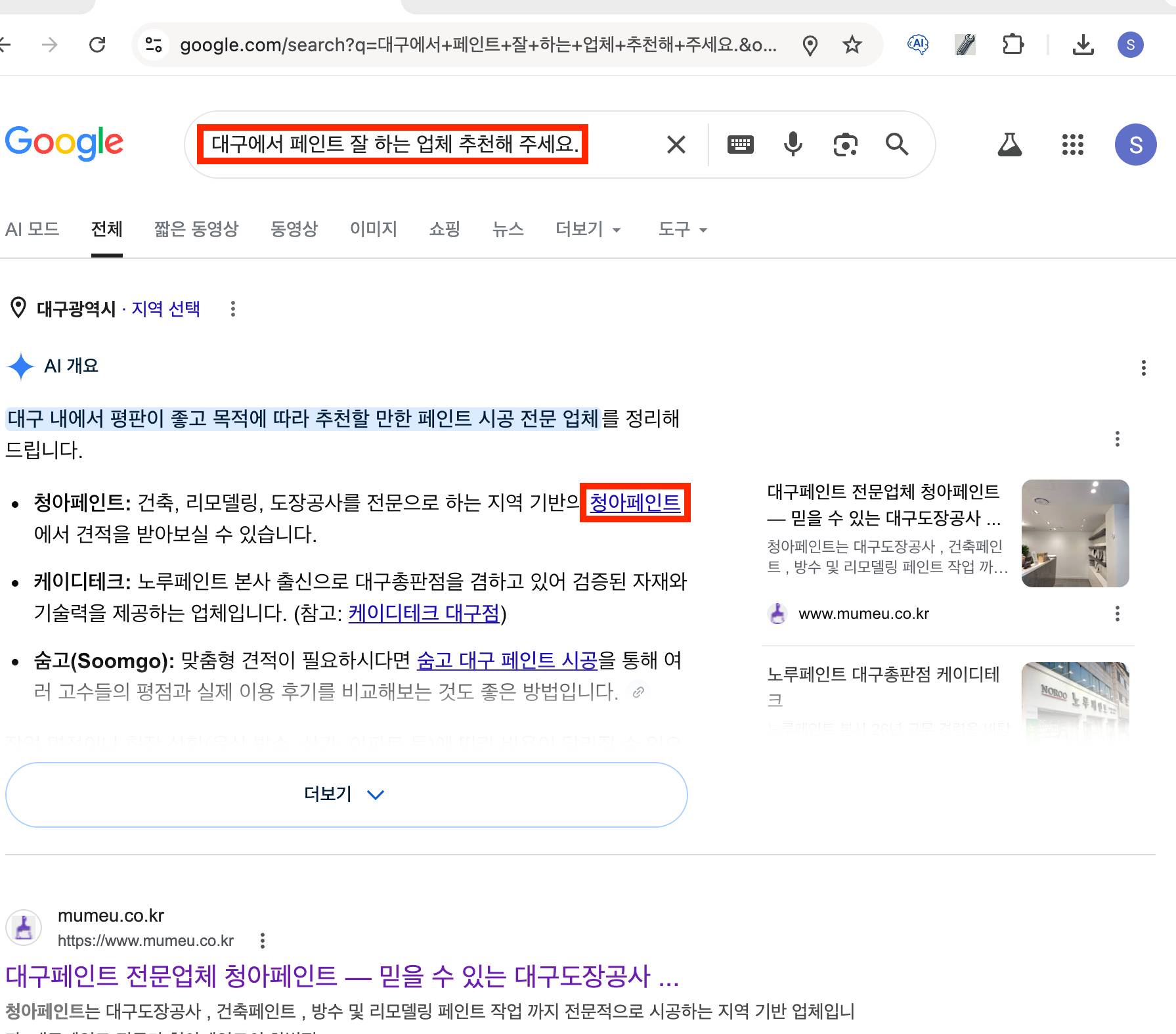Open the 더보기 search filter dropdown
The width and height of the screenshot is (1176, 1034).
point(588,229)
